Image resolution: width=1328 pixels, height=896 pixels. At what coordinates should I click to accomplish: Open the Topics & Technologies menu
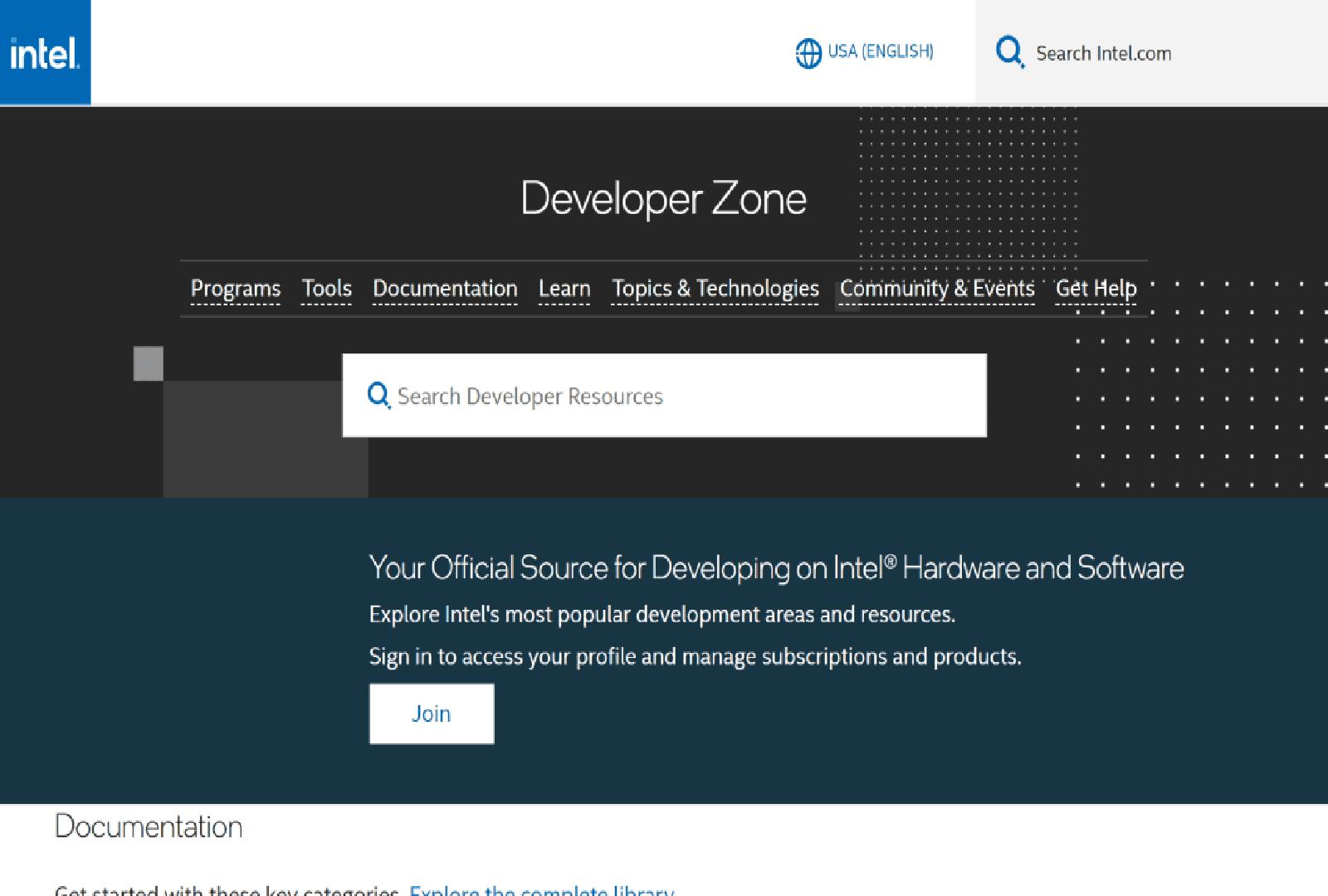click(x=715, y=289)
